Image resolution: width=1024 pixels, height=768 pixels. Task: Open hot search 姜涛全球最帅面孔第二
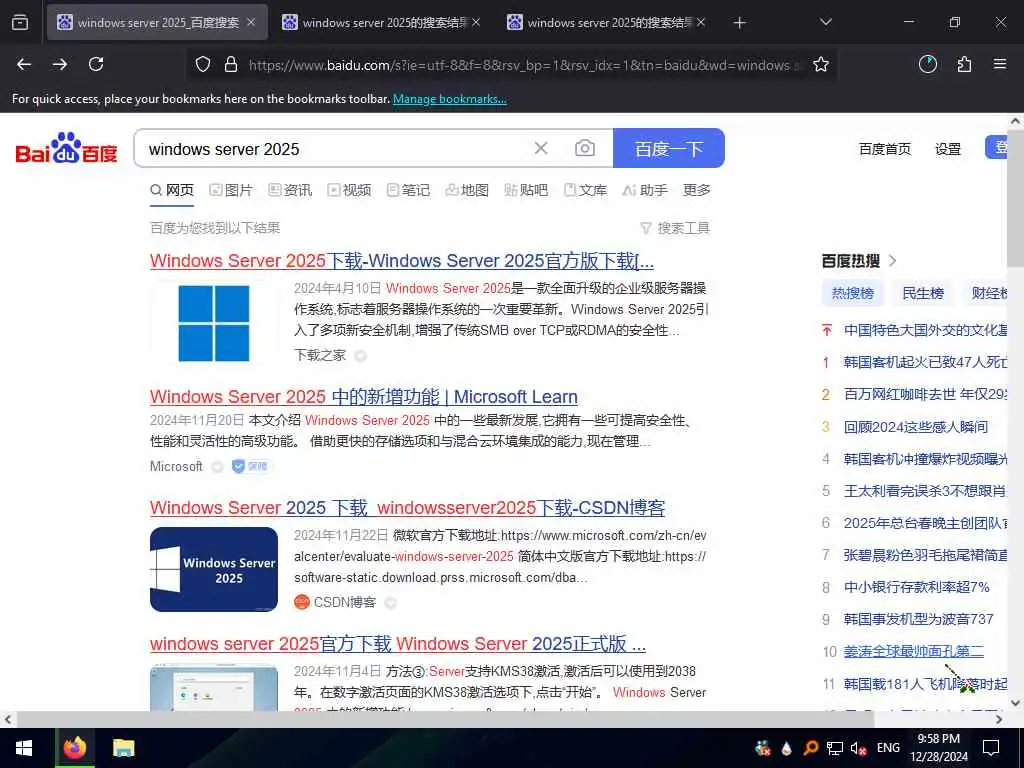pos(914,651)
